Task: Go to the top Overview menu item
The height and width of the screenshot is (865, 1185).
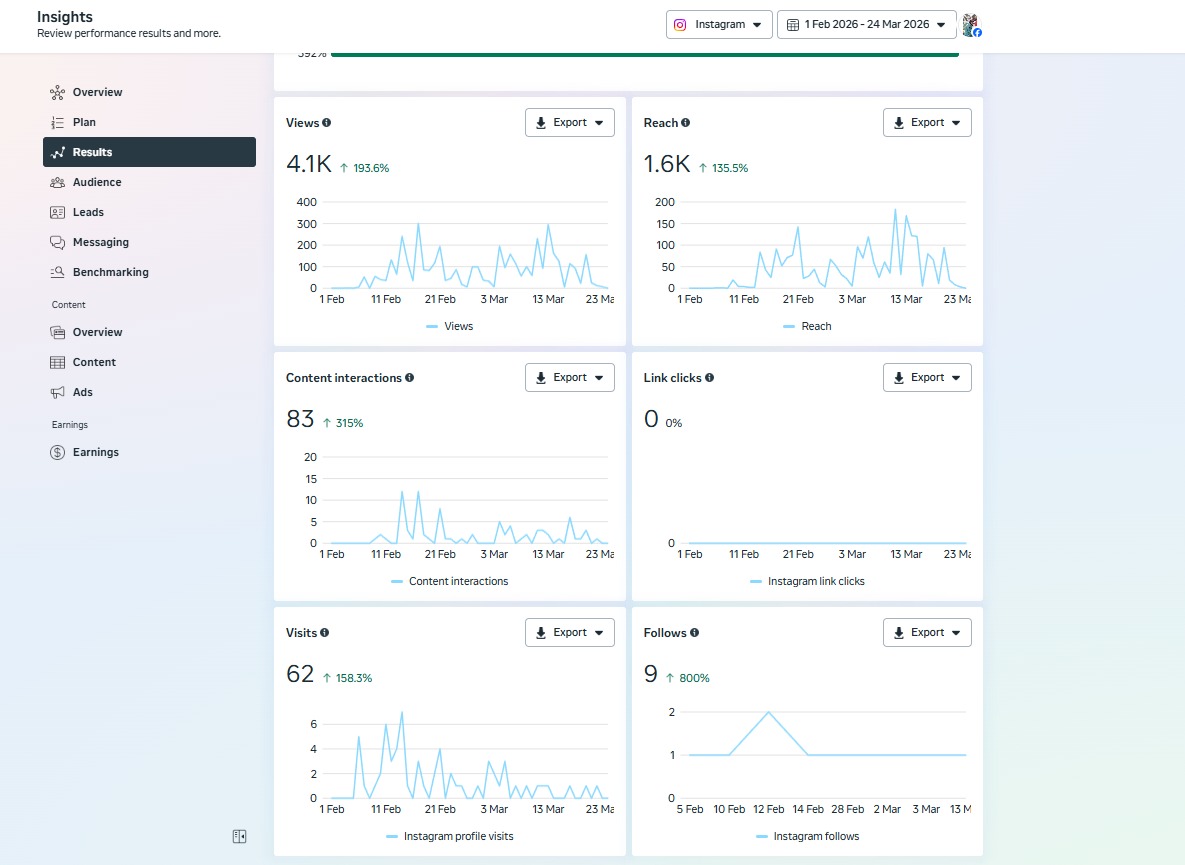Action: coord(149,92)
